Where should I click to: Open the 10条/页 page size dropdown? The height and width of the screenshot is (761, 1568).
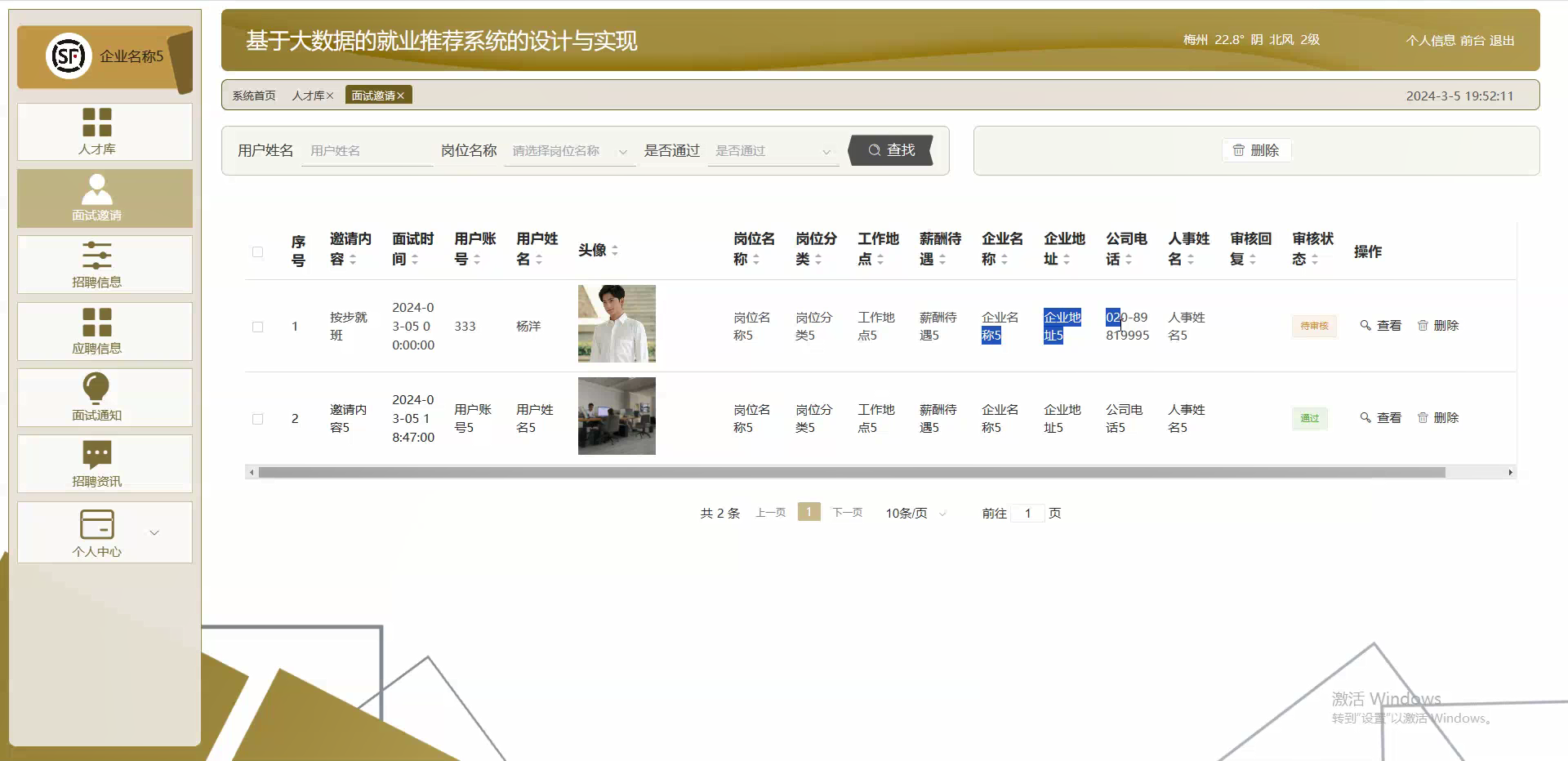click(913, 513)
